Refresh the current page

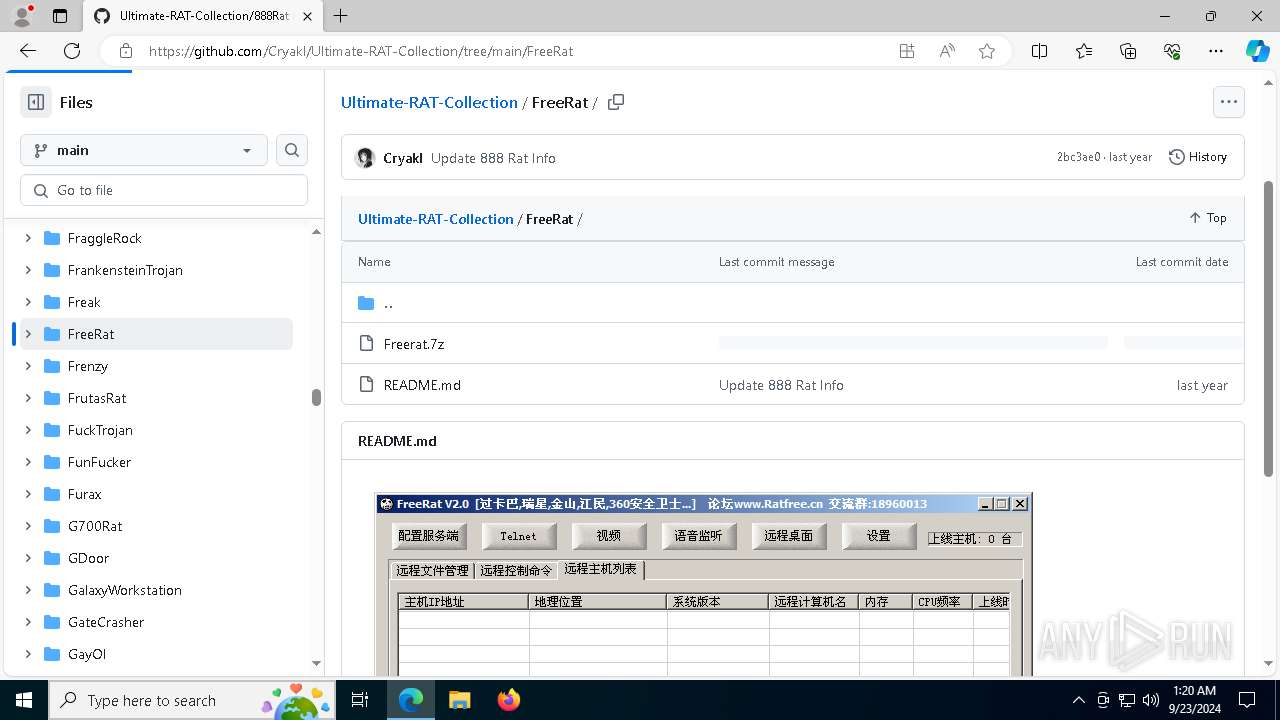(x=72, y=51)
